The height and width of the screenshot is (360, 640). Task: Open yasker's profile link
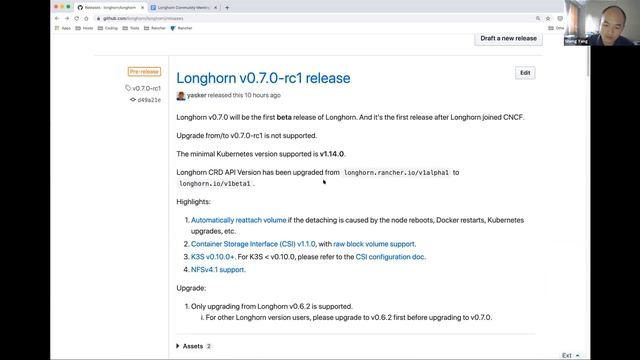(197, 95)
